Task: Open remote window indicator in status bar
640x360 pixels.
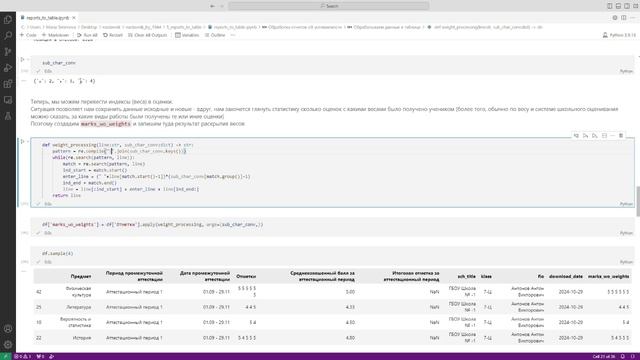Action: [x=6, y=356]
